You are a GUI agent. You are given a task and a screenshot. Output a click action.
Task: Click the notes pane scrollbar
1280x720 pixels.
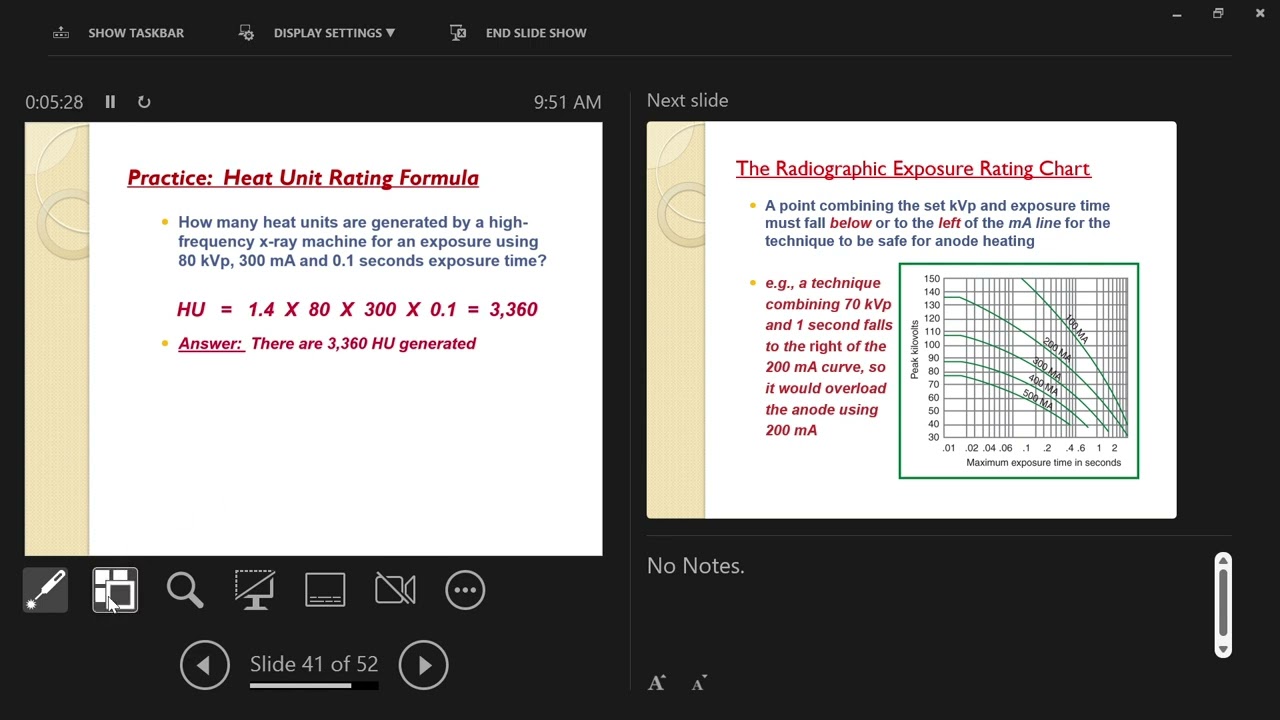click(1223, 605)
